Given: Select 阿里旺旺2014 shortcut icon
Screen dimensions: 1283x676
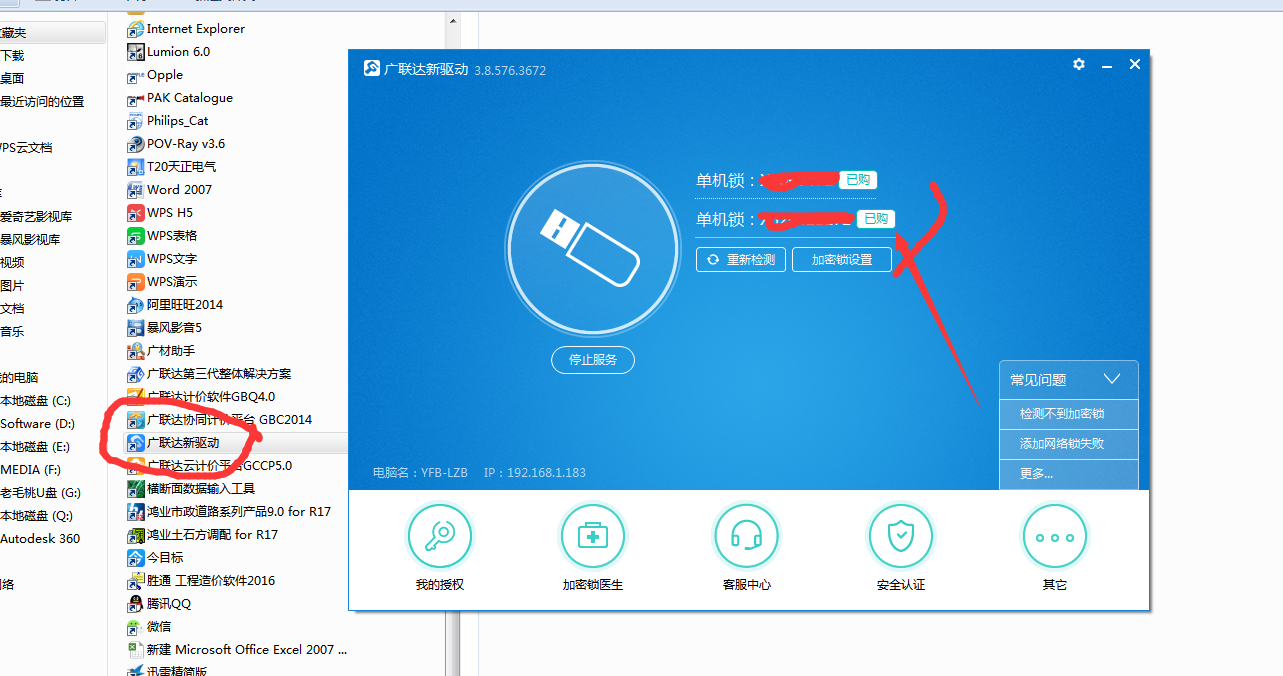Looking at the screenshot, I should click(x=136, y=305).
